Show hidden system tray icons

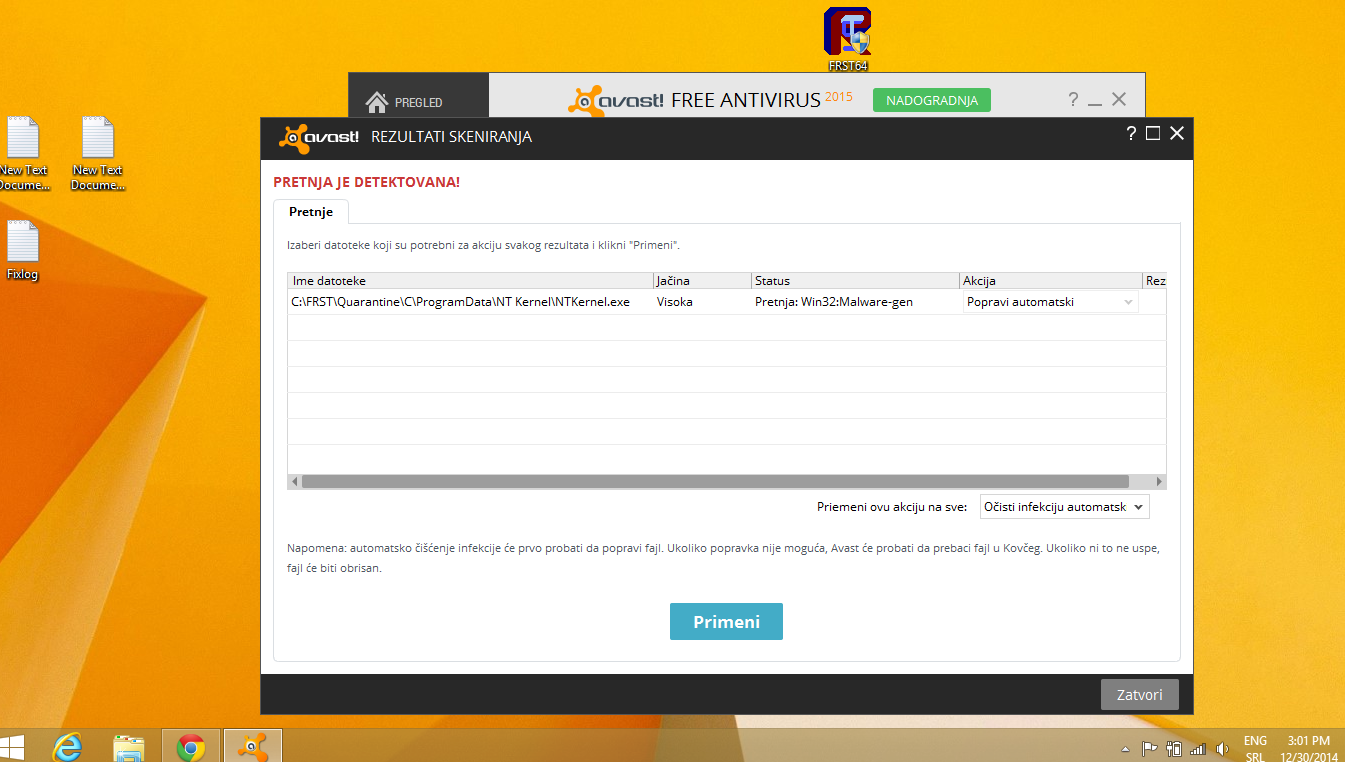coord(1125,748)
